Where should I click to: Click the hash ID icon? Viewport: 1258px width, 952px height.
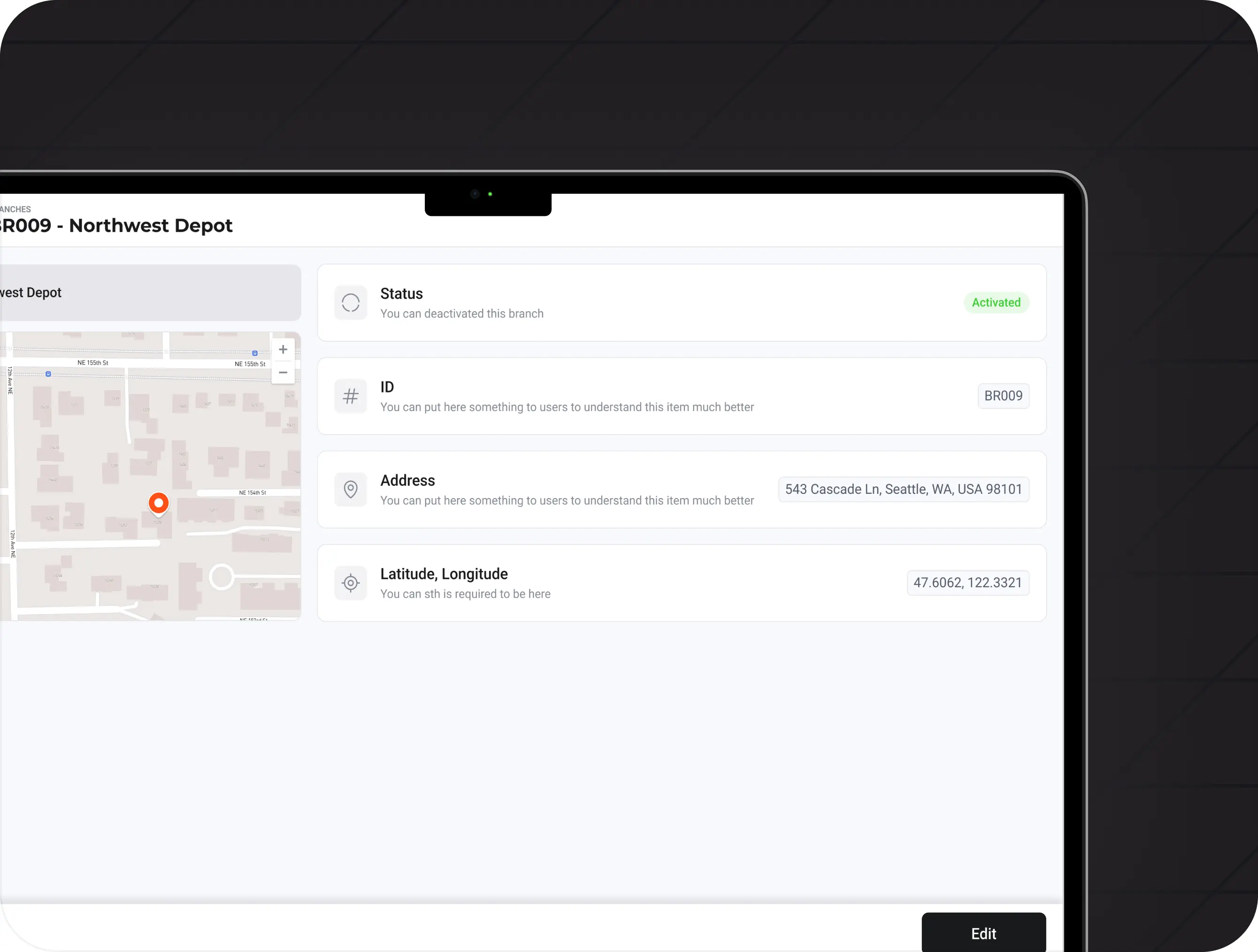coord(350,396)
